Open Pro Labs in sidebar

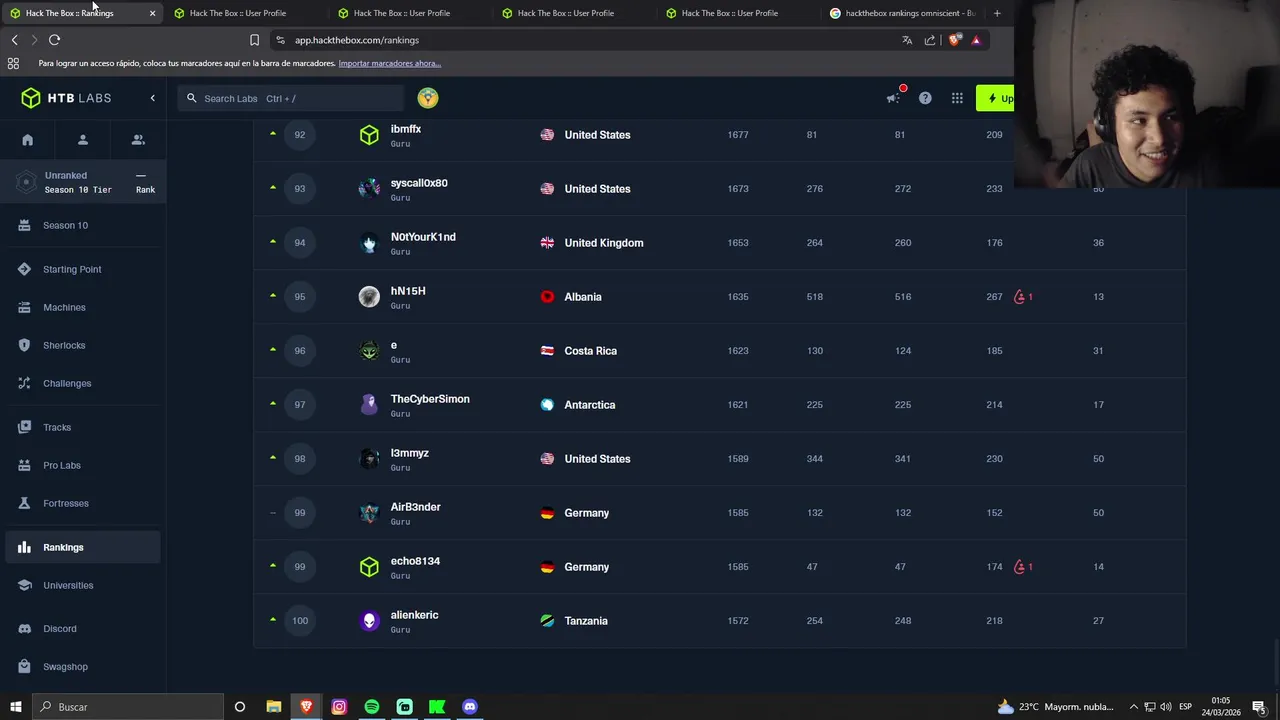tap(83, 465)
